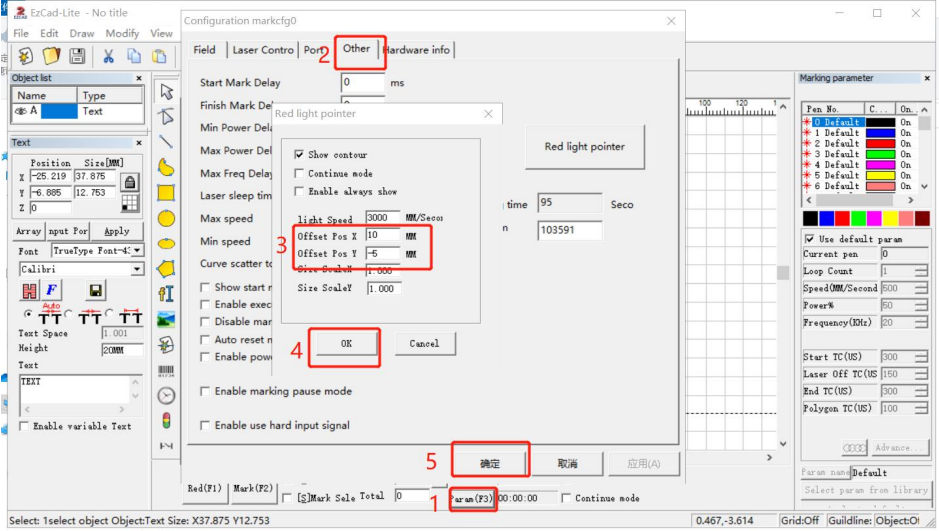939x531 pixels.
Task: Switch to the Other tab
Action: pyautogui.click(x=356, y=49)
